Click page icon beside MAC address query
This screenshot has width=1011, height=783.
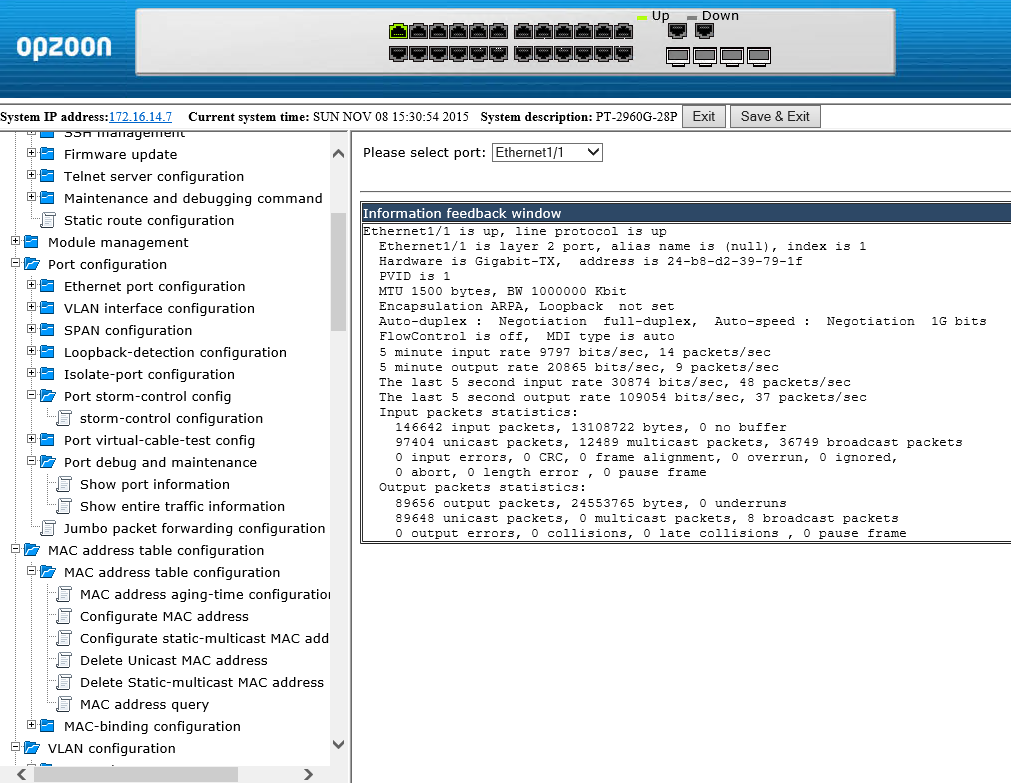pos(64,704)
